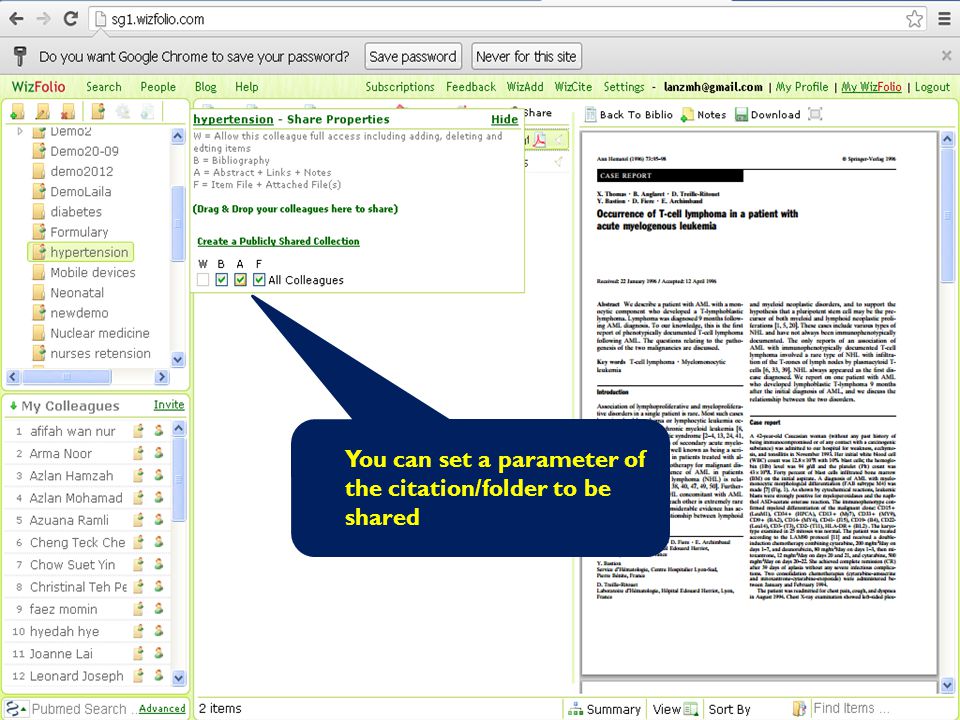Image resolution: width=960 pixels, height=720 pixels.
Task: Click the Find Items input field
Action: (x=882, y=708)
